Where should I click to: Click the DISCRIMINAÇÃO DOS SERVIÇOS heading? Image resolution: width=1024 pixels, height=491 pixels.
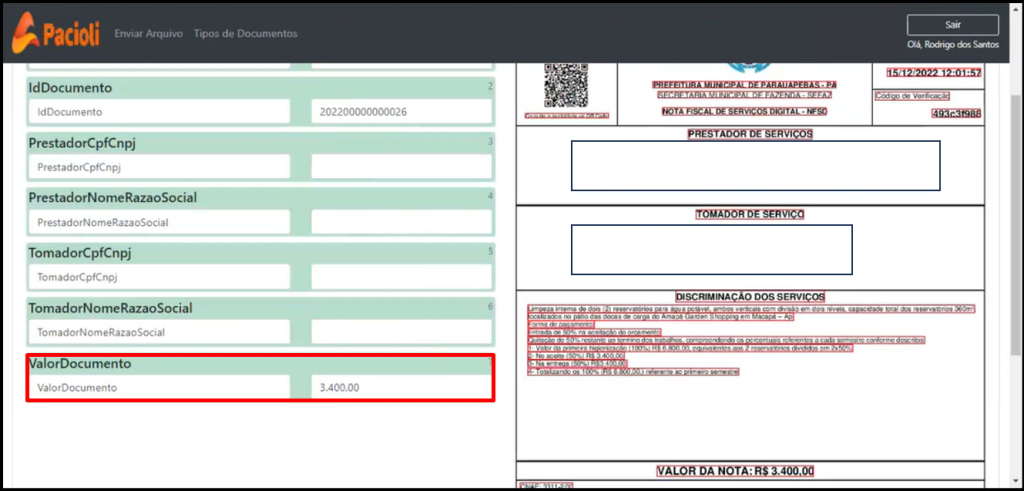click(x=750, y=296)
